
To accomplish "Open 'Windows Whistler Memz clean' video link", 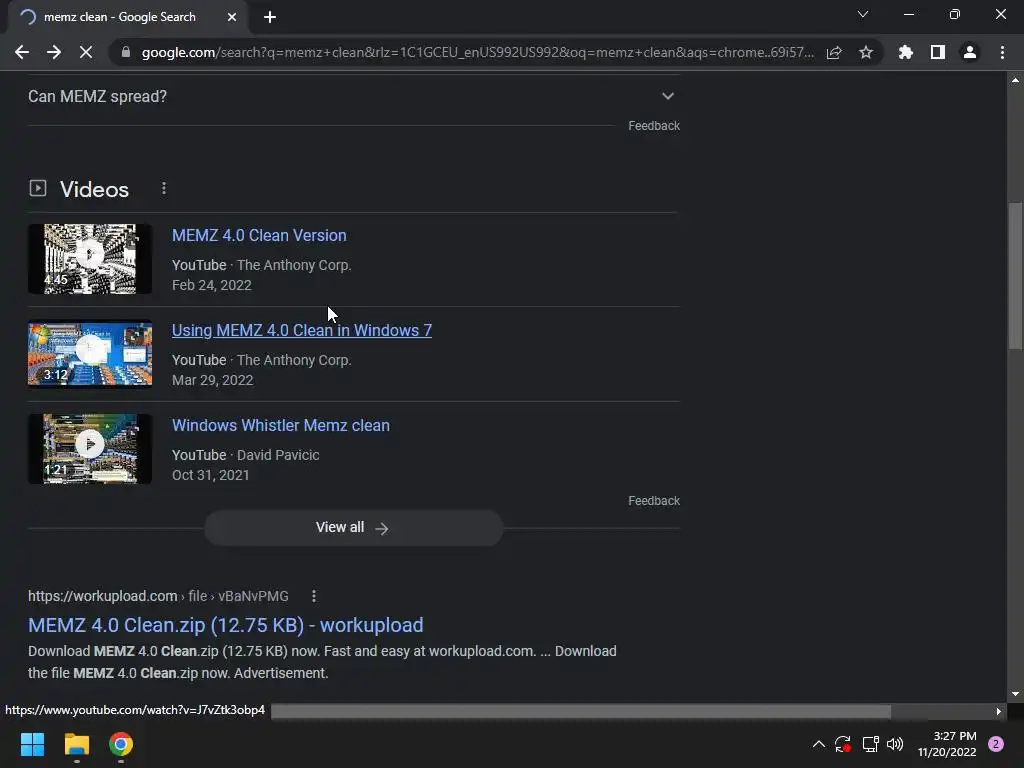I will point(281,425).
